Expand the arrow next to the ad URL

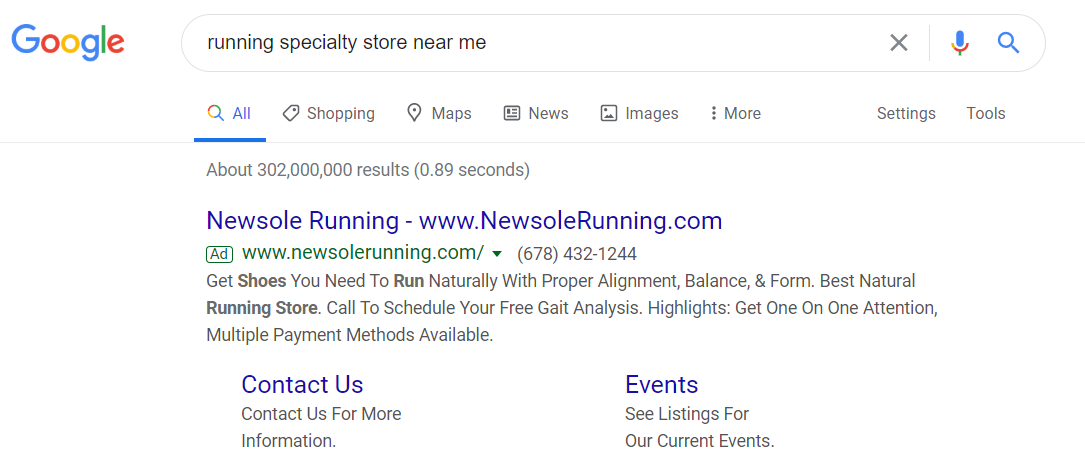click(x=497, y=254)
